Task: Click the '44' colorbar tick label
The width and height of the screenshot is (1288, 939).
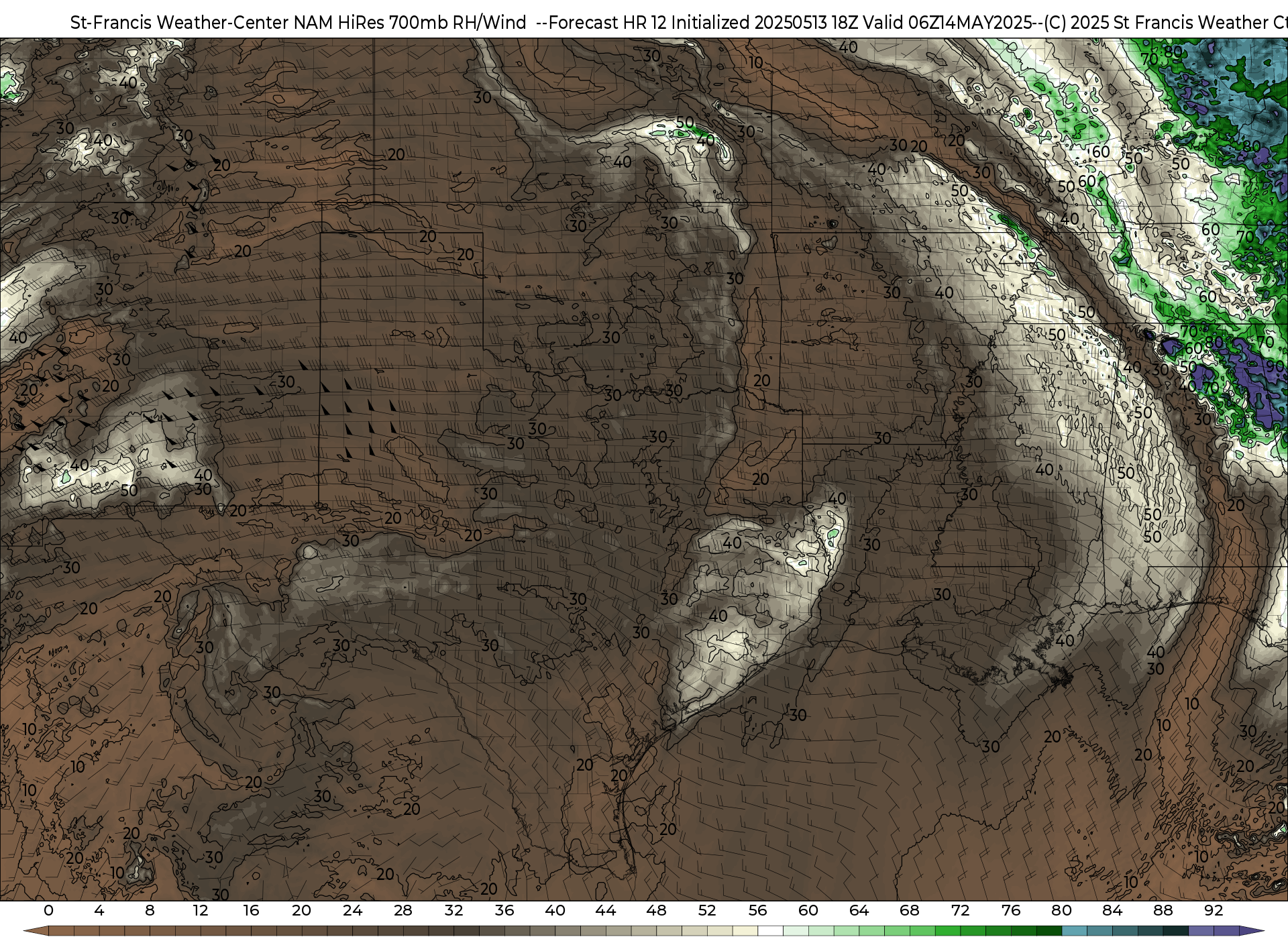Action: [606, 910]
